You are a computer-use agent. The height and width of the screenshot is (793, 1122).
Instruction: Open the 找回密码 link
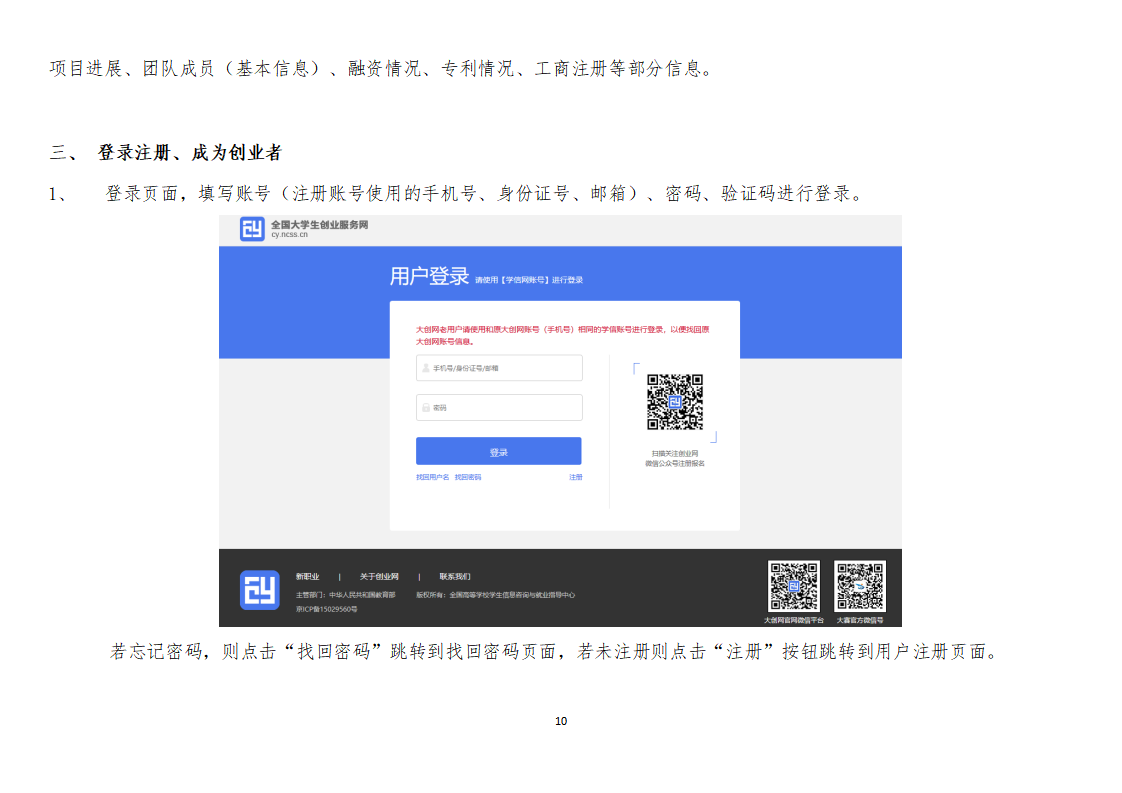point(468,478)
